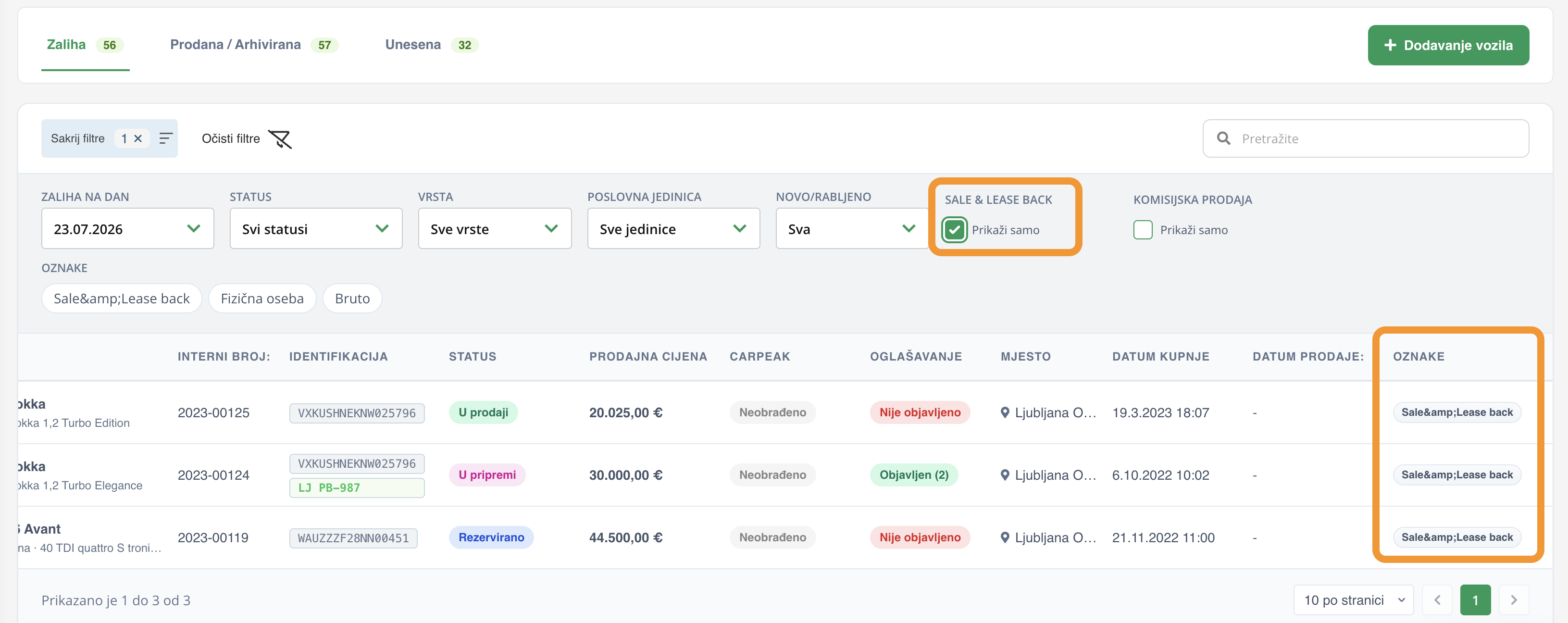Click Sale&amp;Lease back tag in row 2023-00119
Viewport: 1568px width, 623px height.
[x=1456, y=537]
